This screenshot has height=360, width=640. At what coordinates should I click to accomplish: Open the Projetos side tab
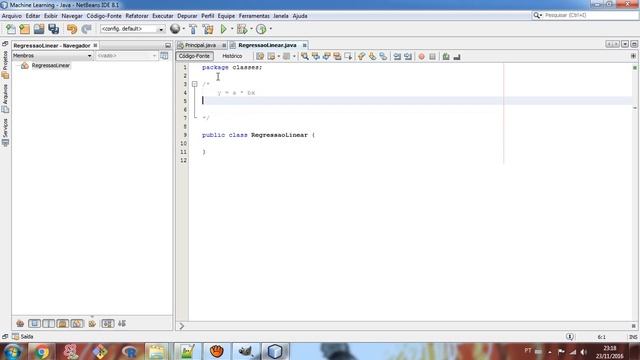5,64
